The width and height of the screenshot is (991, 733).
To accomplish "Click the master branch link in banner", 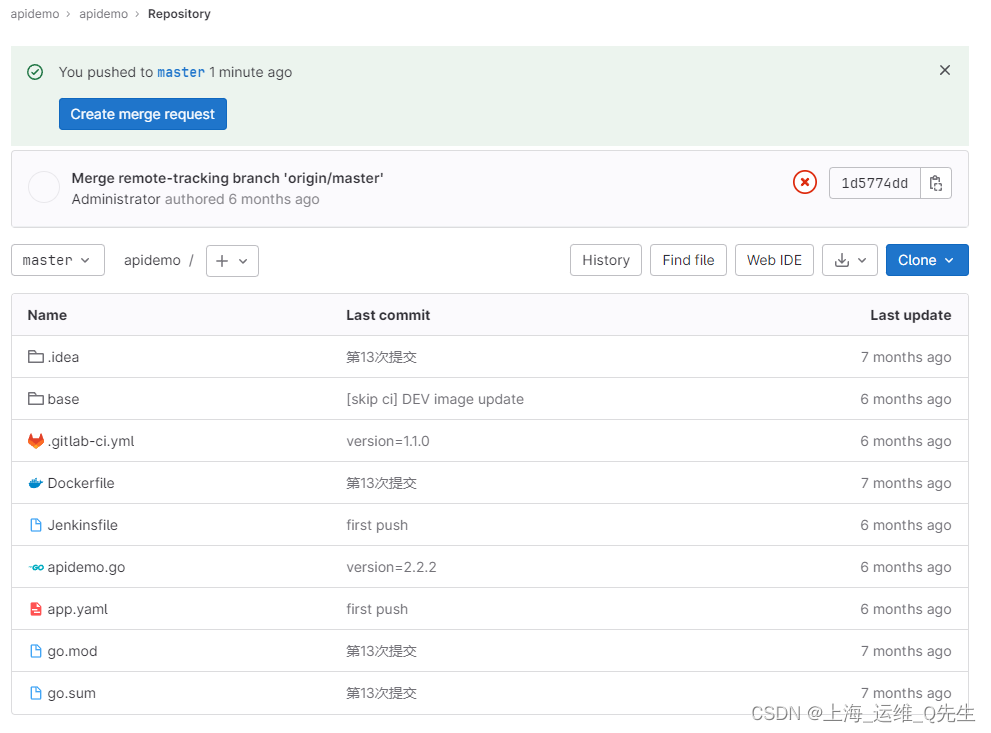I will click(x=181, y=72).
